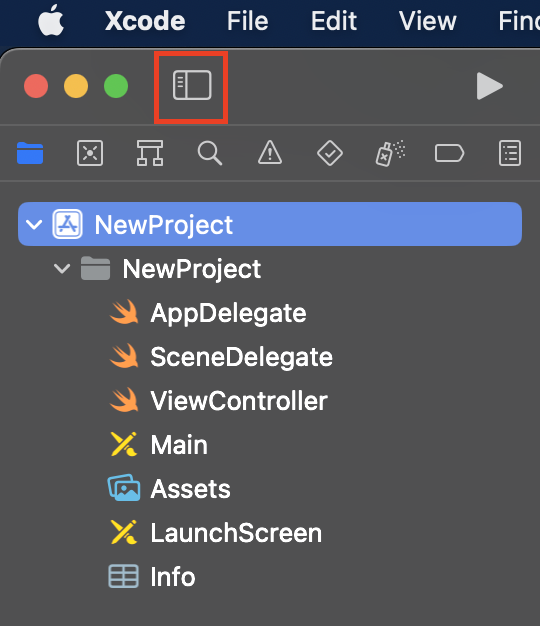540x626 pixels.
Task: Open the Breakpoint navigator icon
Action: pos(449,153)
